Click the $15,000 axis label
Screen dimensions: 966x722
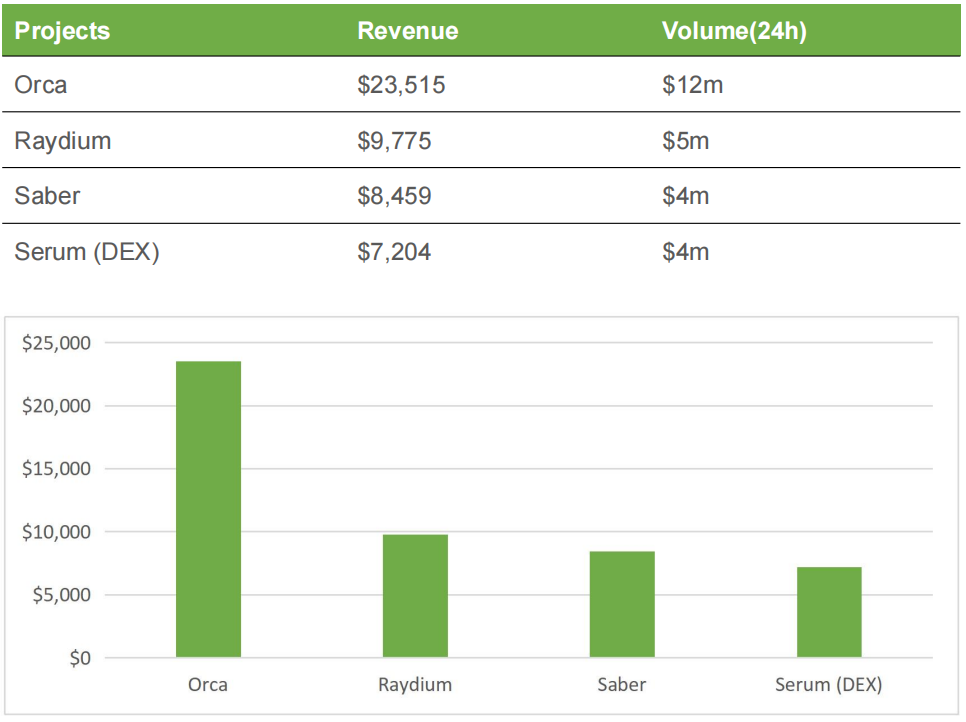[x=56, y=468]
